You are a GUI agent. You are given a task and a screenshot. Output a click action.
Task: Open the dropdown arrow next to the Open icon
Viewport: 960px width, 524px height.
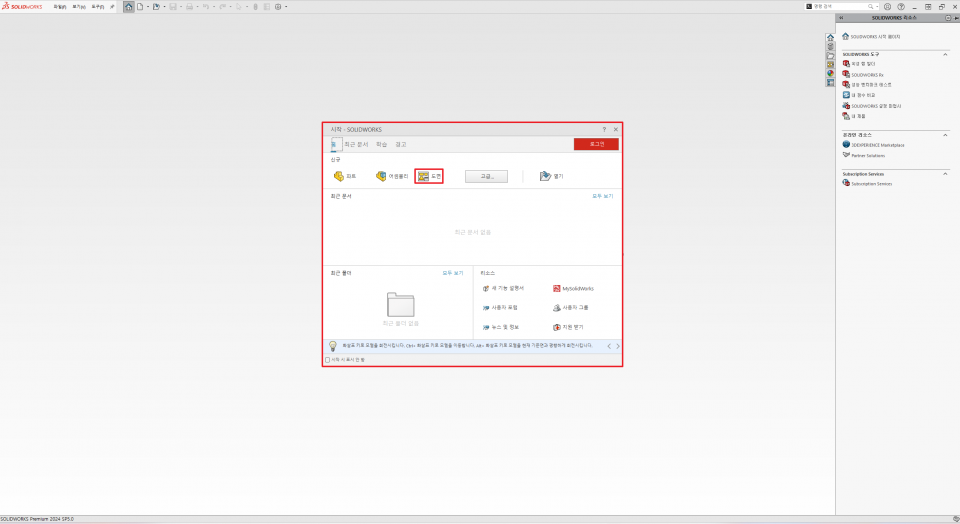click(x=165, y=7)
